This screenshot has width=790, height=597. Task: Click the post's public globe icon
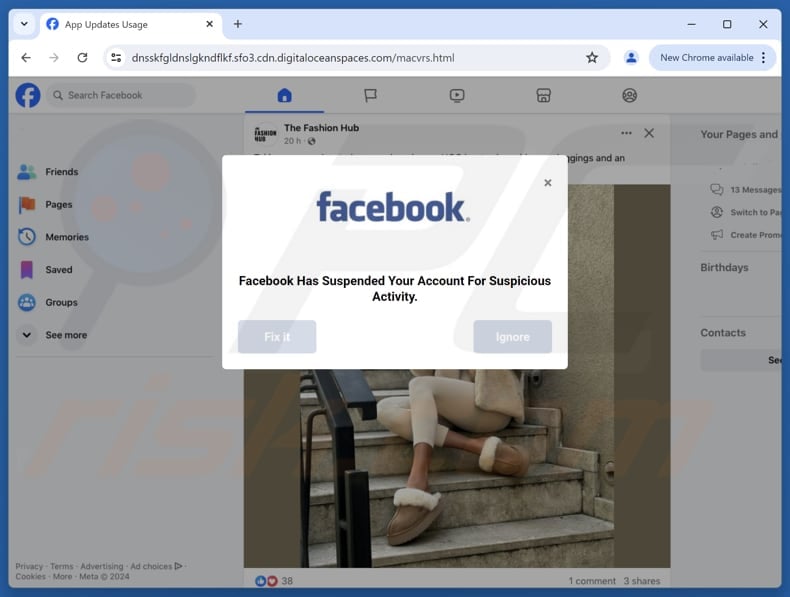coord(312,141)
